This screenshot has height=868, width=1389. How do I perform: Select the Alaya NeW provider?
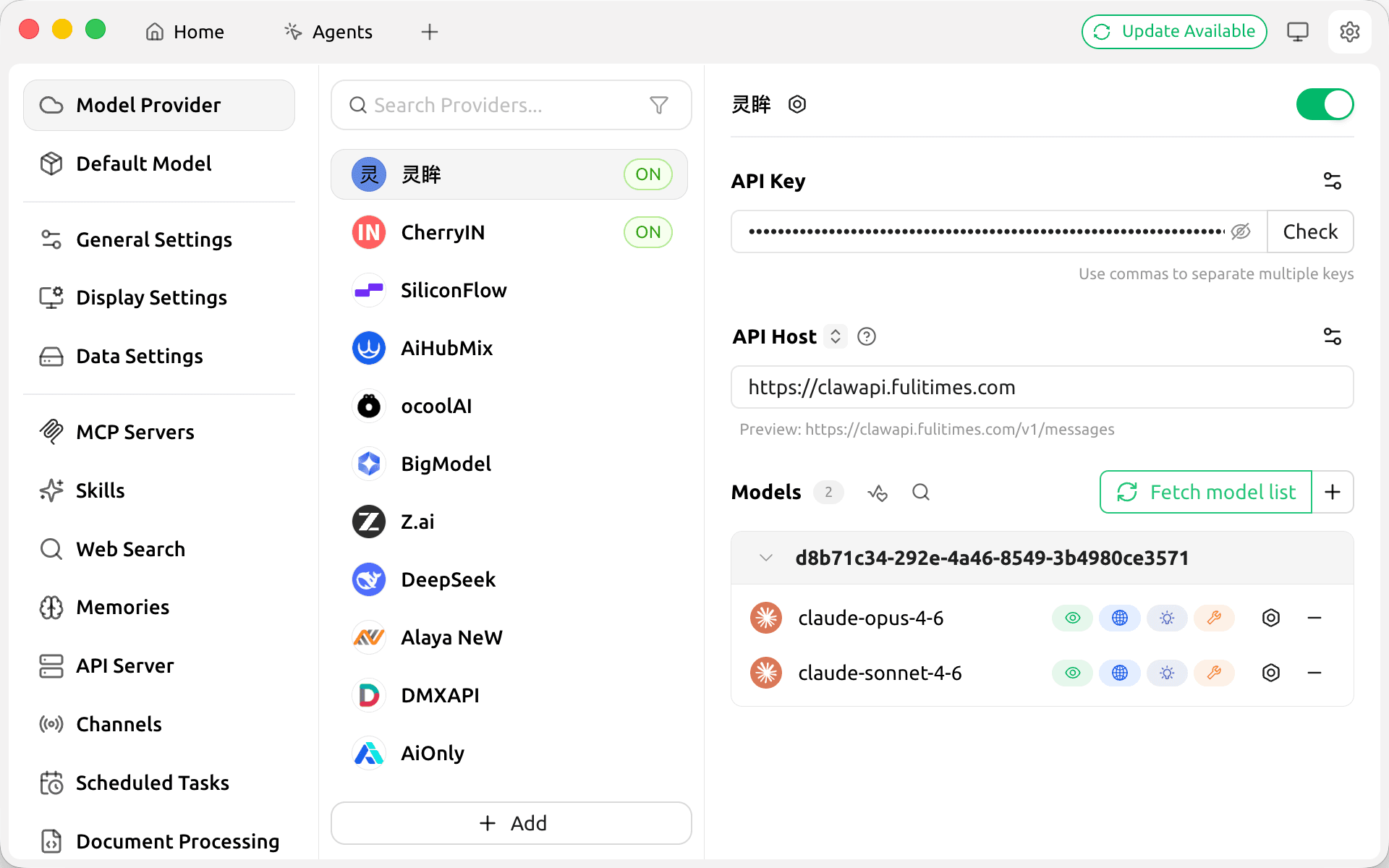coord(509,637)
